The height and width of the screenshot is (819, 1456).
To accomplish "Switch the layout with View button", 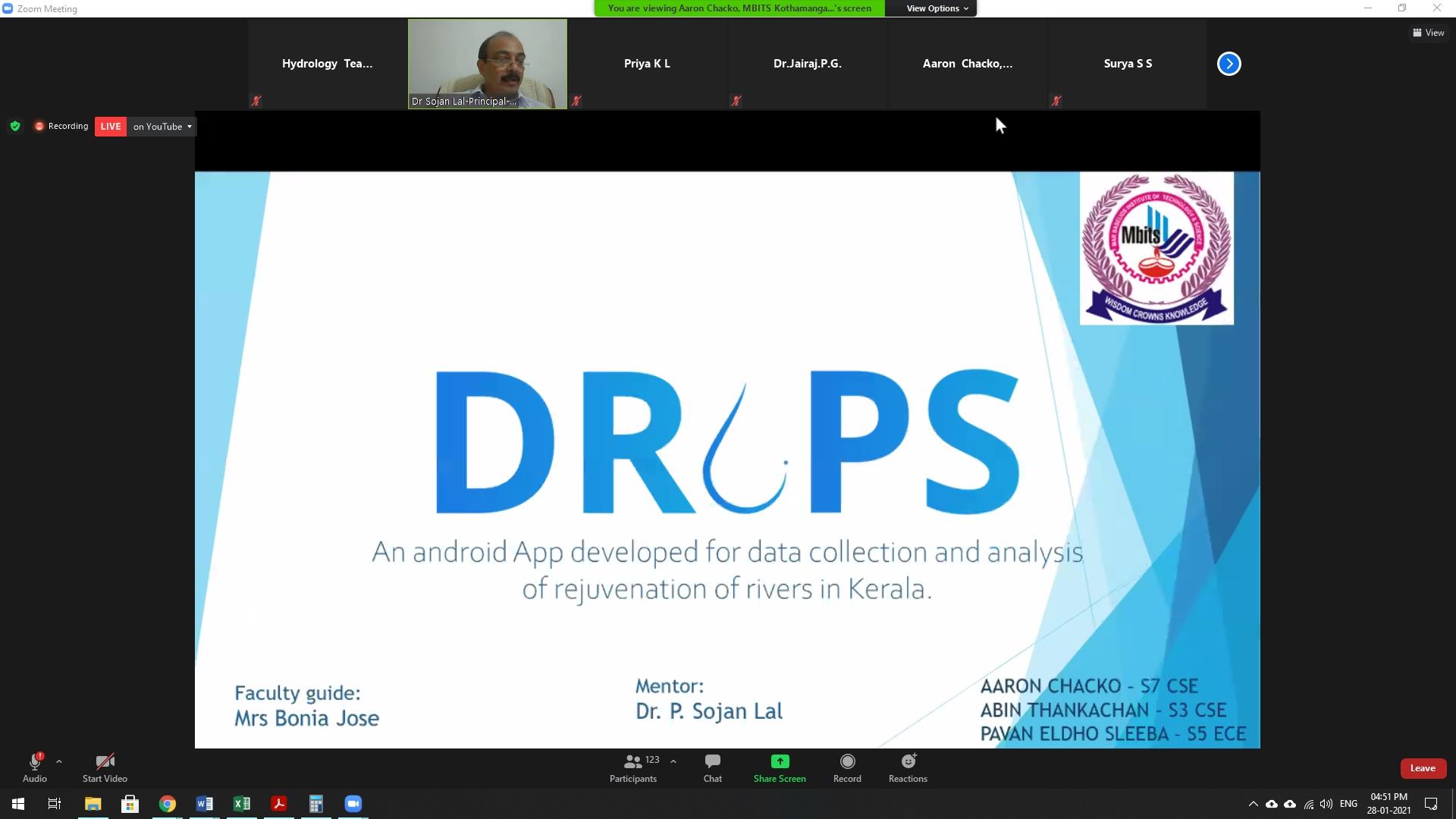I will pos(1428,33).
